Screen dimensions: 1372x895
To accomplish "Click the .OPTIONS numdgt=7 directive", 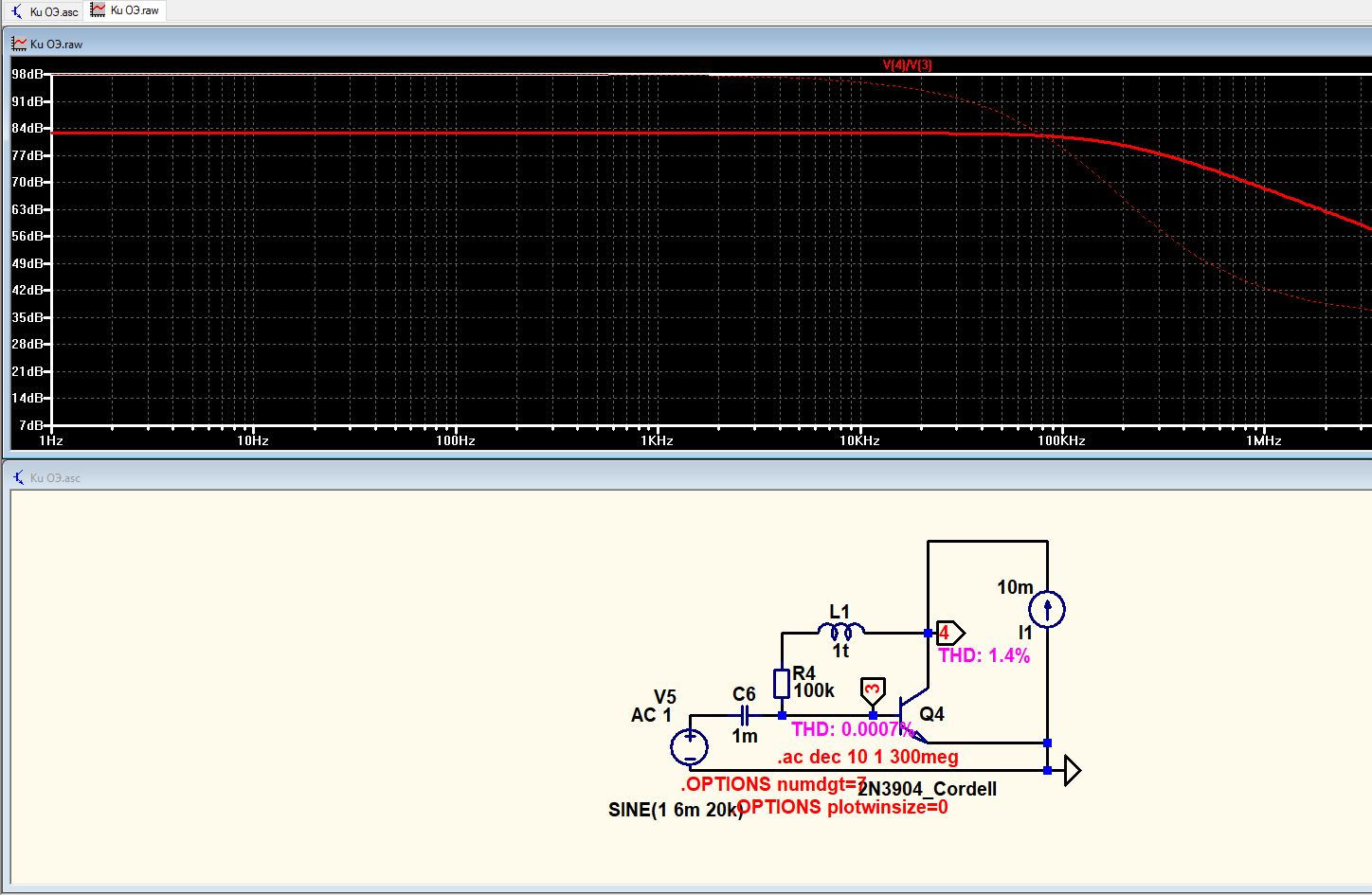I will 773,784.
